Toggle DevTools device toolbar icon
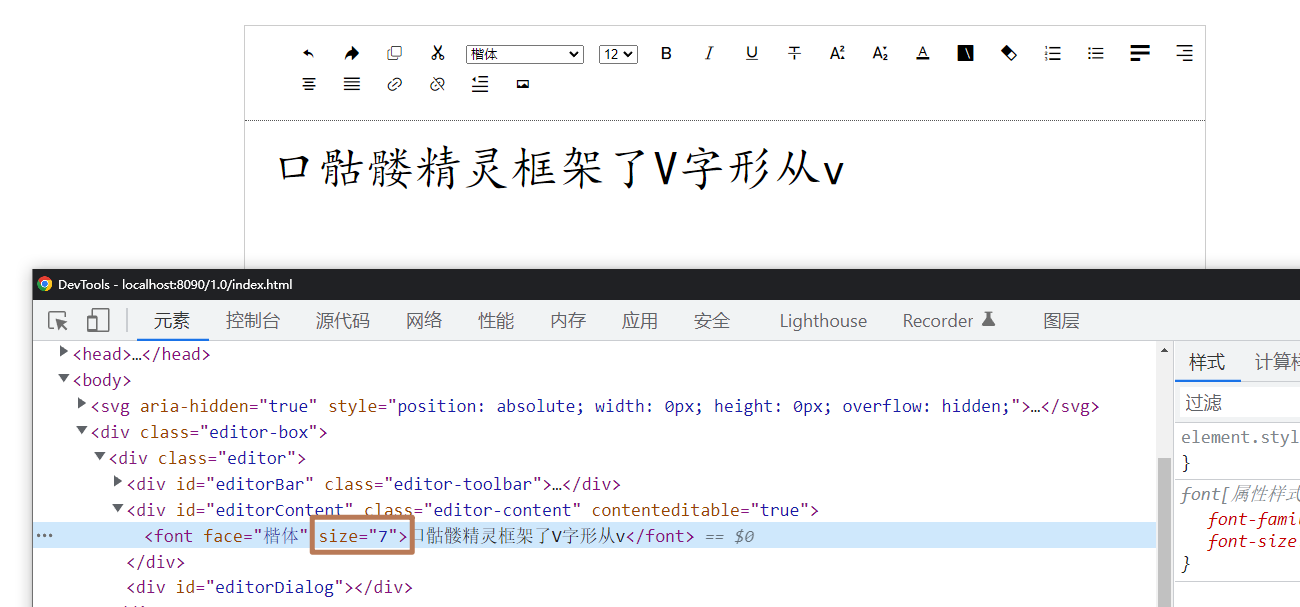The height and width of the screenshot is (607, 1300). (97, 321)
